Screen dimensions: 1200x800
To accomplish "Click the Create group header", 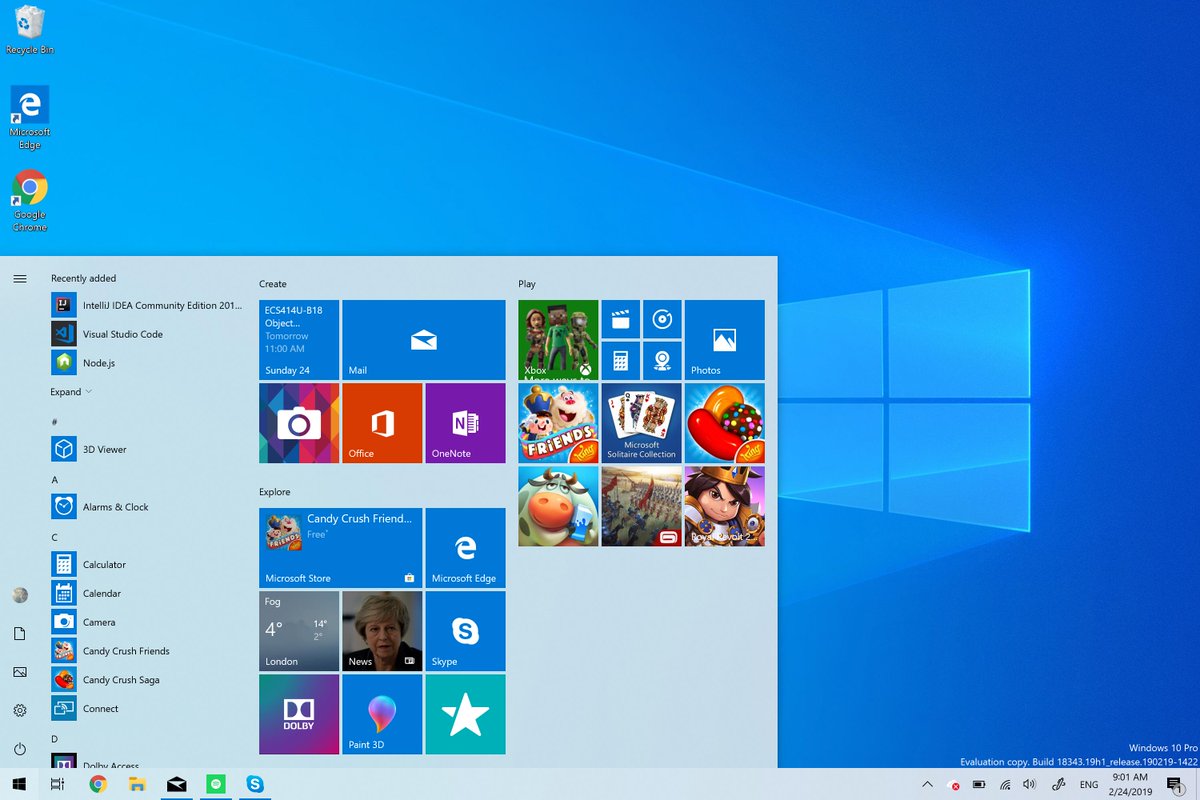I will [273, 284].
